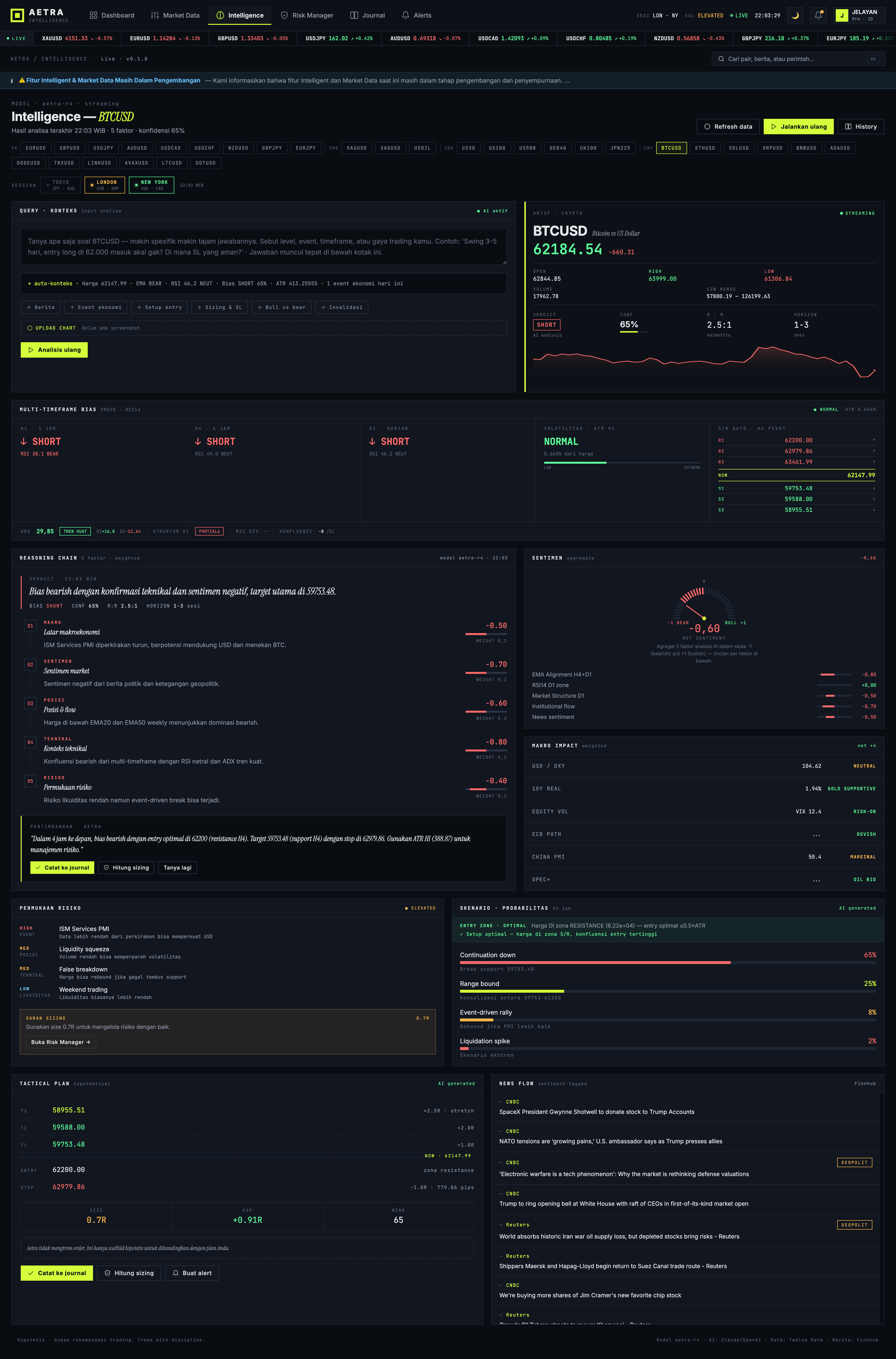
Task: Switch to the XAGUSD pair chip
Action: pos(390,148)
